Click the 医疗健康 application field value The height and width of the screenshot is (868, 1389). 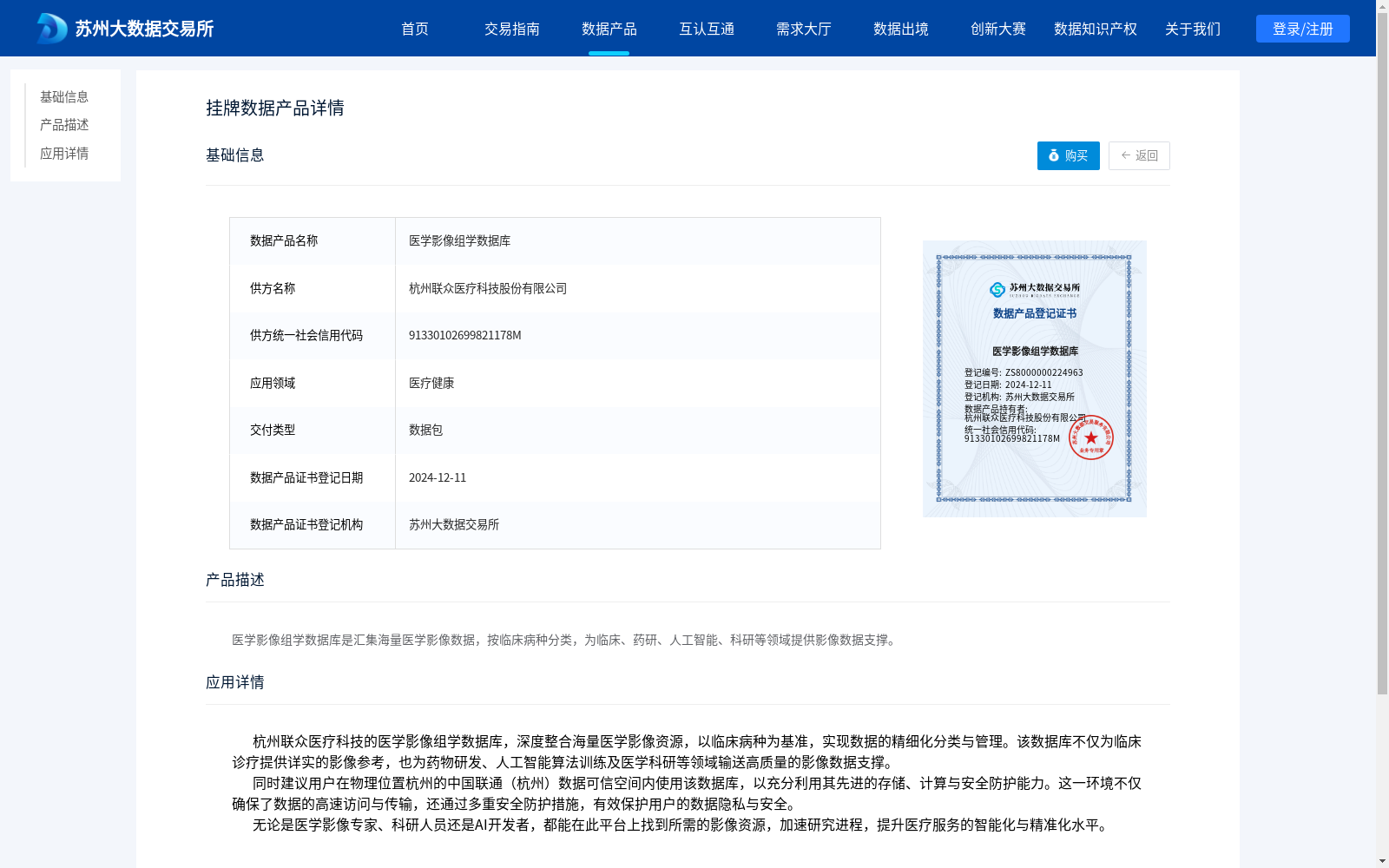431,383
